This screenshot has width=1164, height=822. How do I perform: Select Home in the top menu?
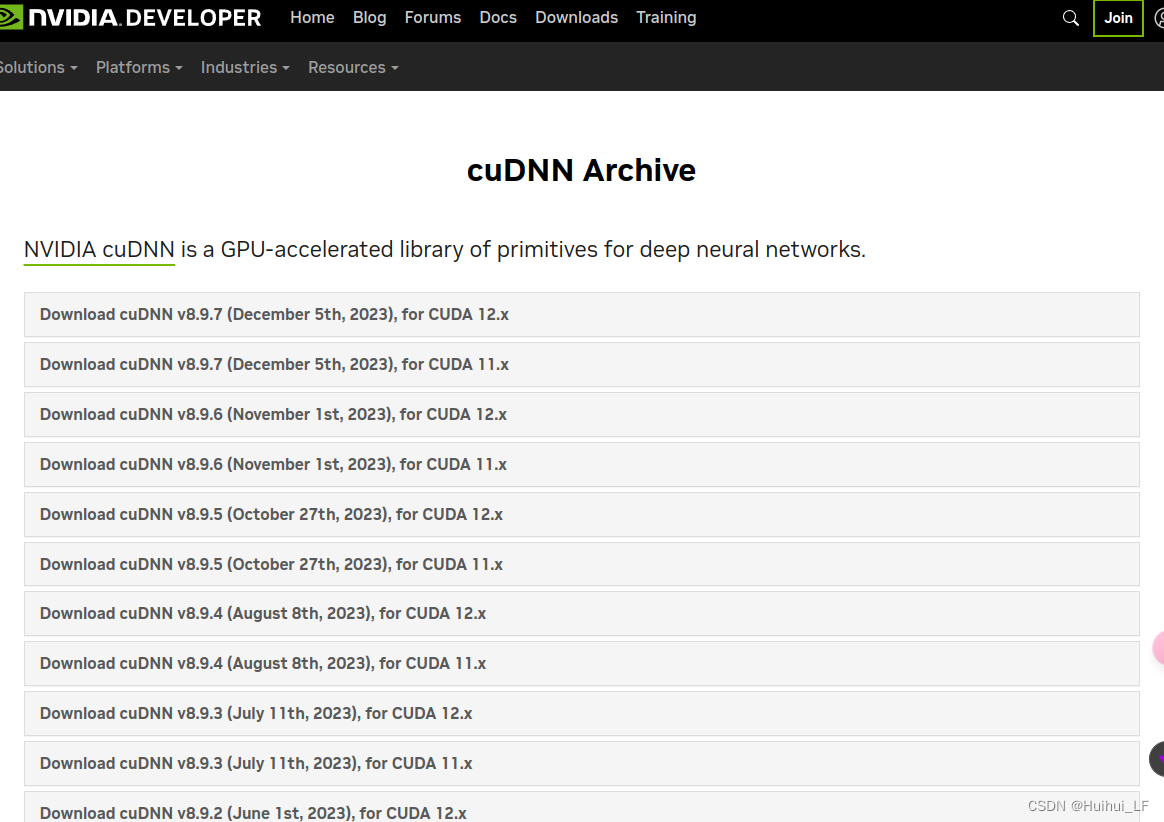312,17
